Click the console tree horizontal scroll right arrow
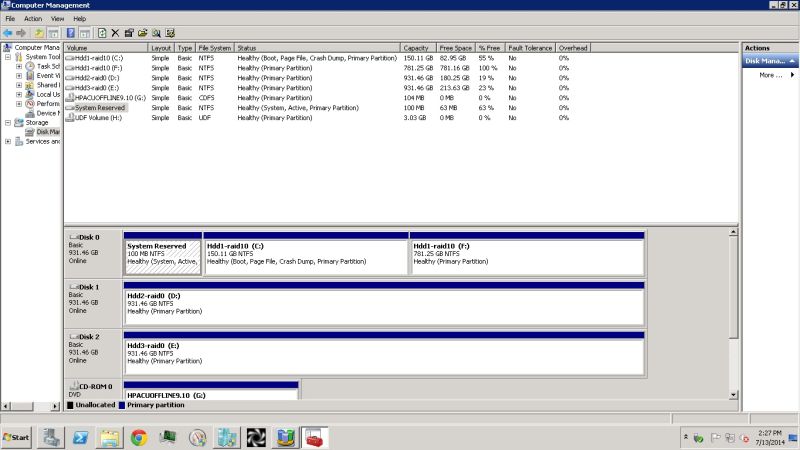The image size is (800, 450). pos(55,406)
